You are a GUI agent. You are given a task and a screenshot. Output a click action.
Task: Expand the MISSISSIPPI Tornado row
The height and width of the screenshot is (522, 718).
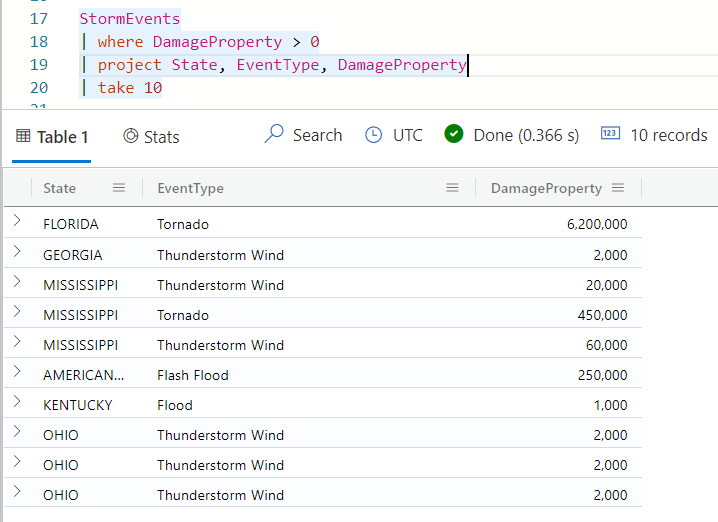[x=17, y=311]
